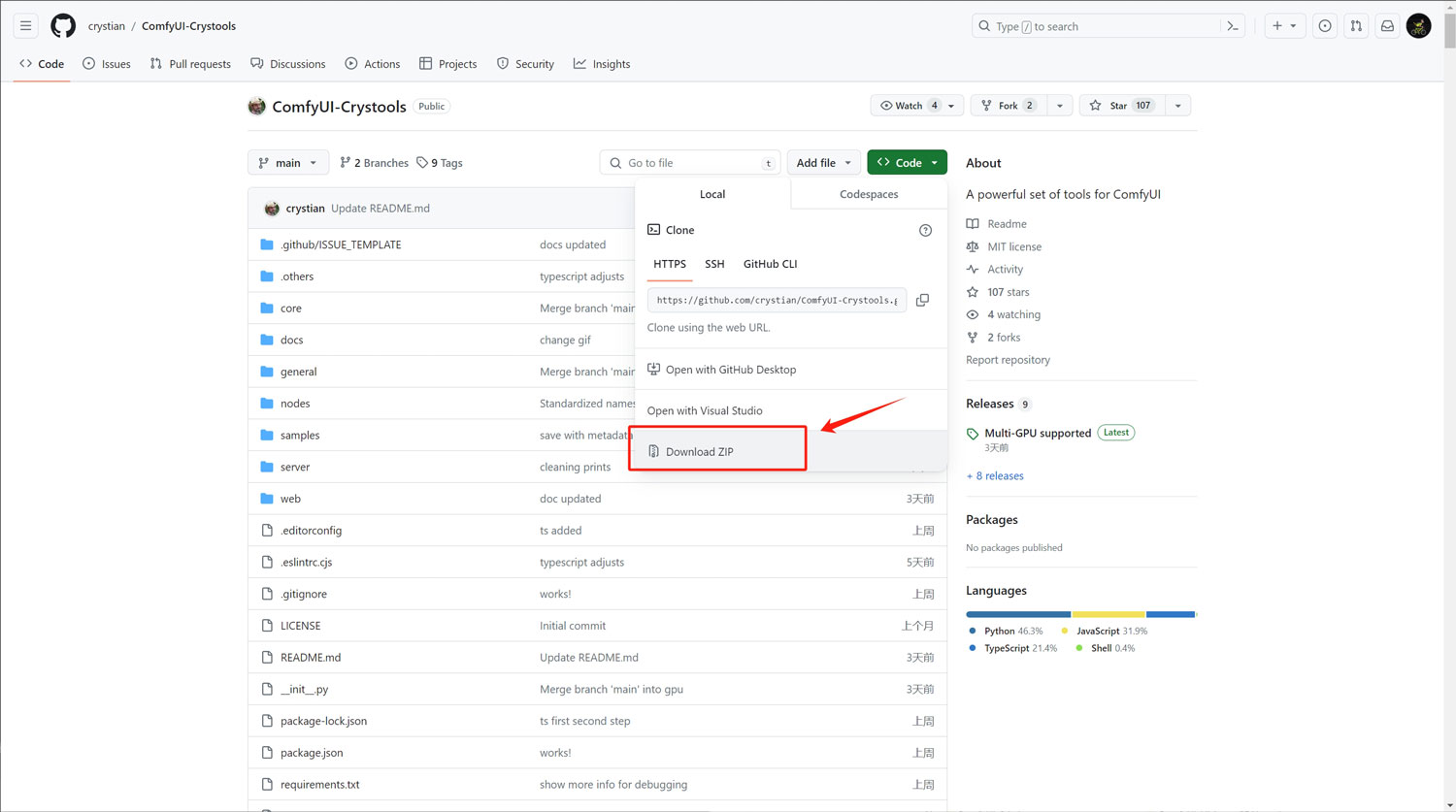1456x812 pixels.
Task: Expand the Star lists dropdown arrow
Action: click(x=1178, y=106)
